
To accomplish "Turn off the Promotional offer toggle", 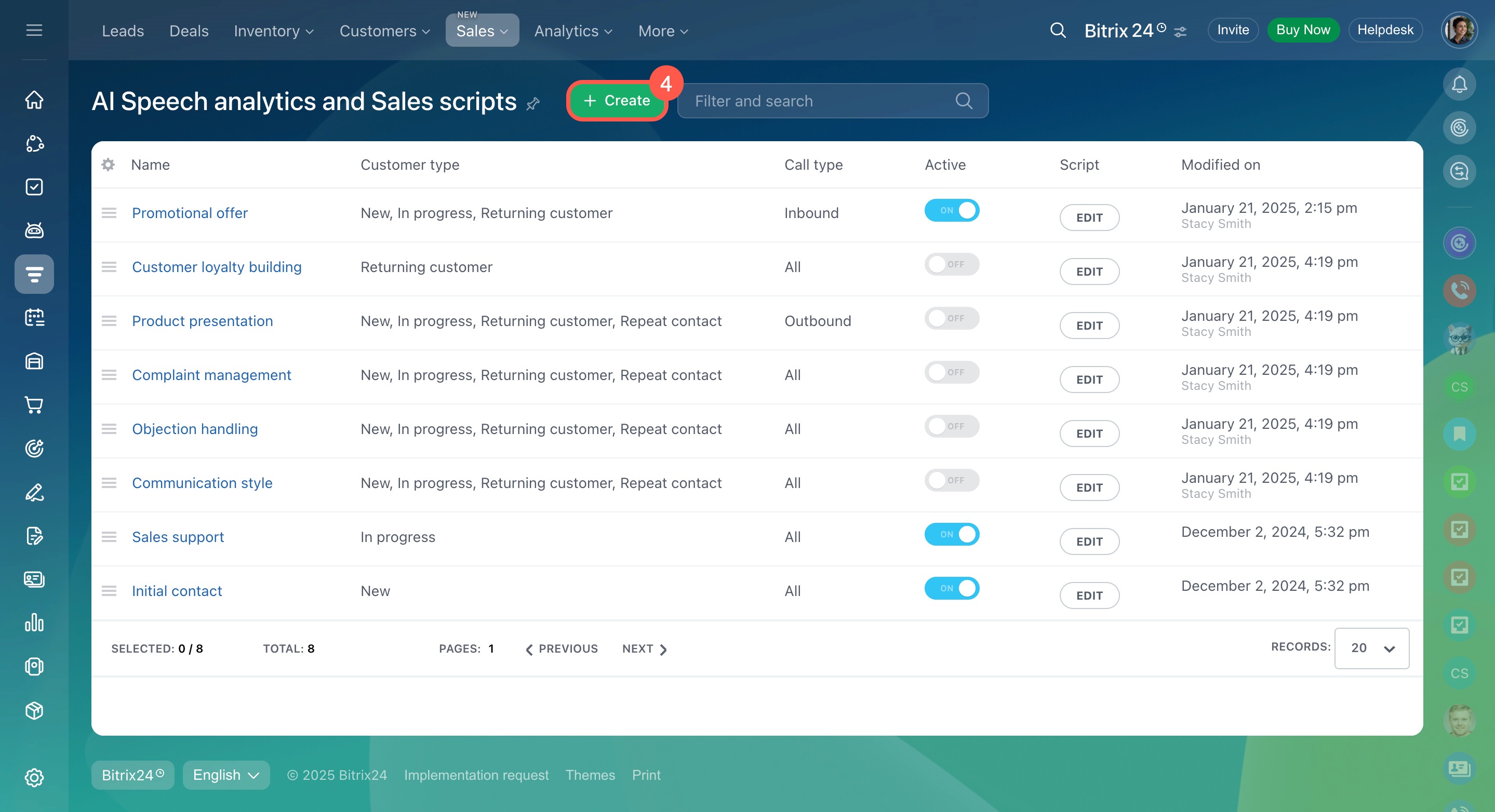I will (951, 210).
